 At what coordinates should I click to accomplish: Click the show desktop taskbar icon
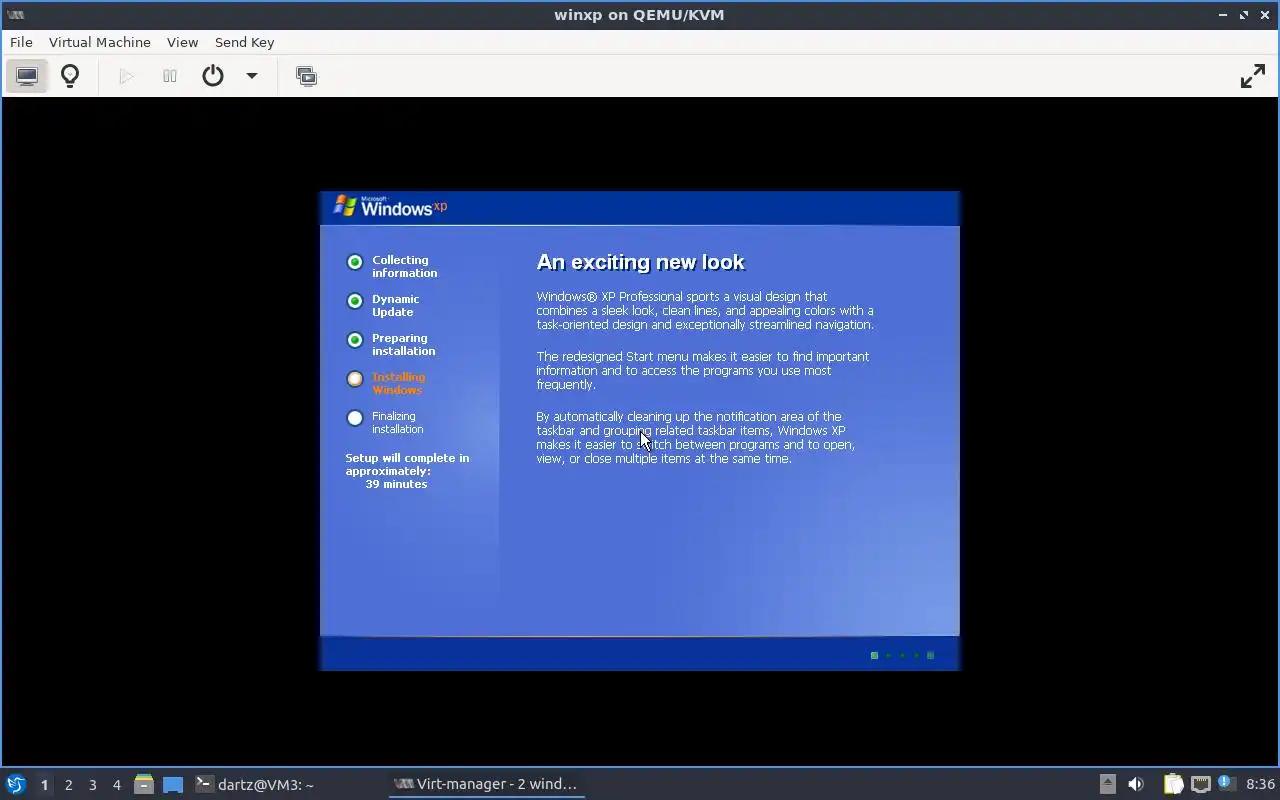pyautogui.click(x=173, y=784)
